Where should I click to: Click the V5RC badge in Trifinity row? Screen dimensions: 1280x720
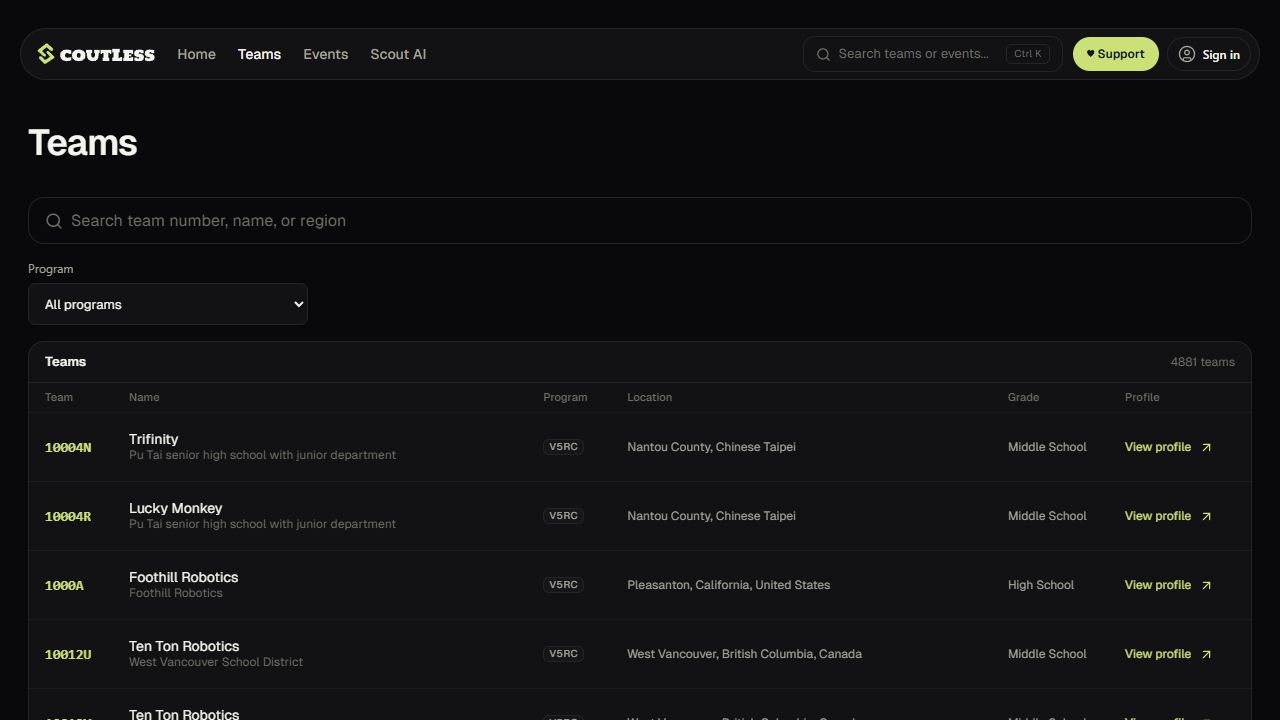click(x=563, y=447)
